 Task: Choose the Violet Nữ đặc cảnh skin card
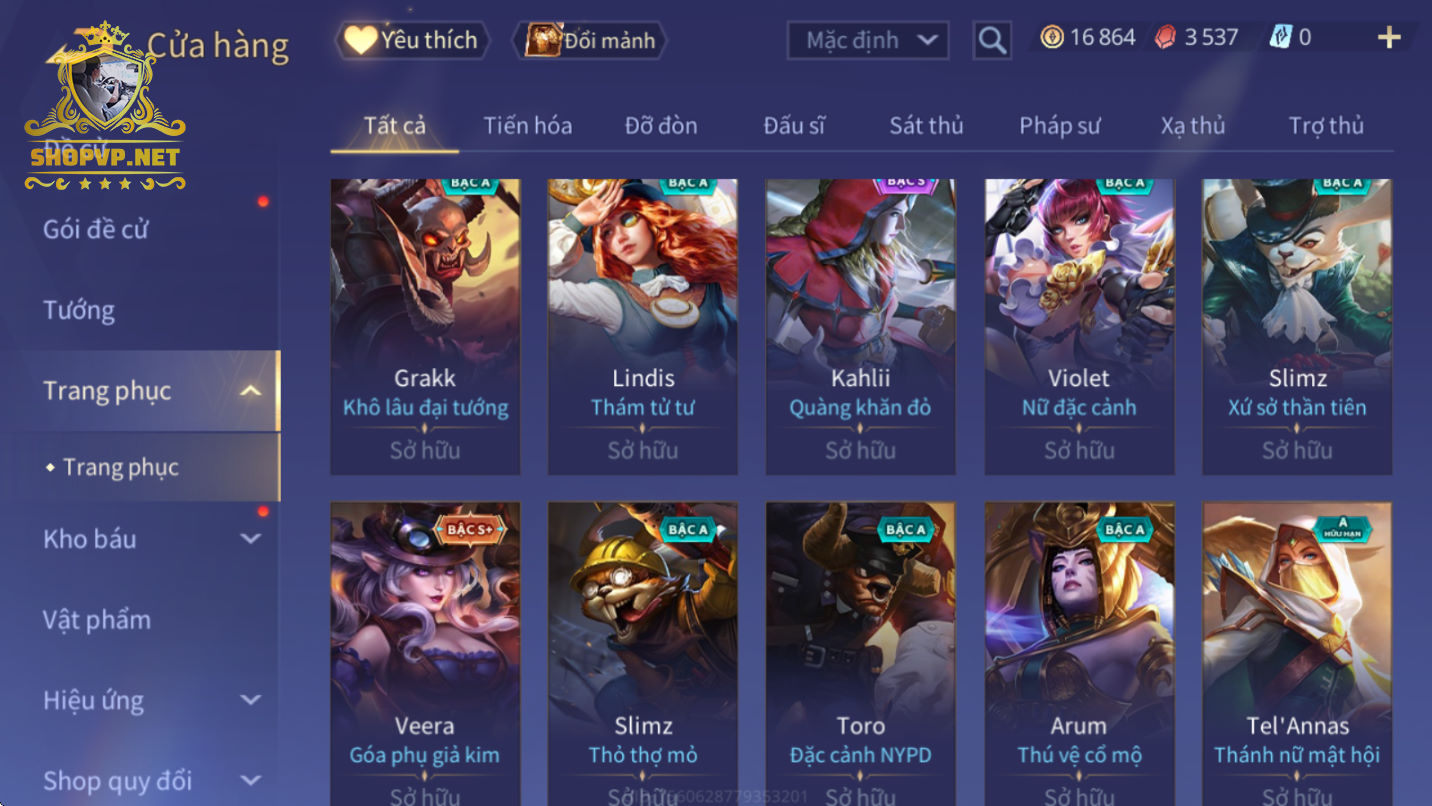1079,326
